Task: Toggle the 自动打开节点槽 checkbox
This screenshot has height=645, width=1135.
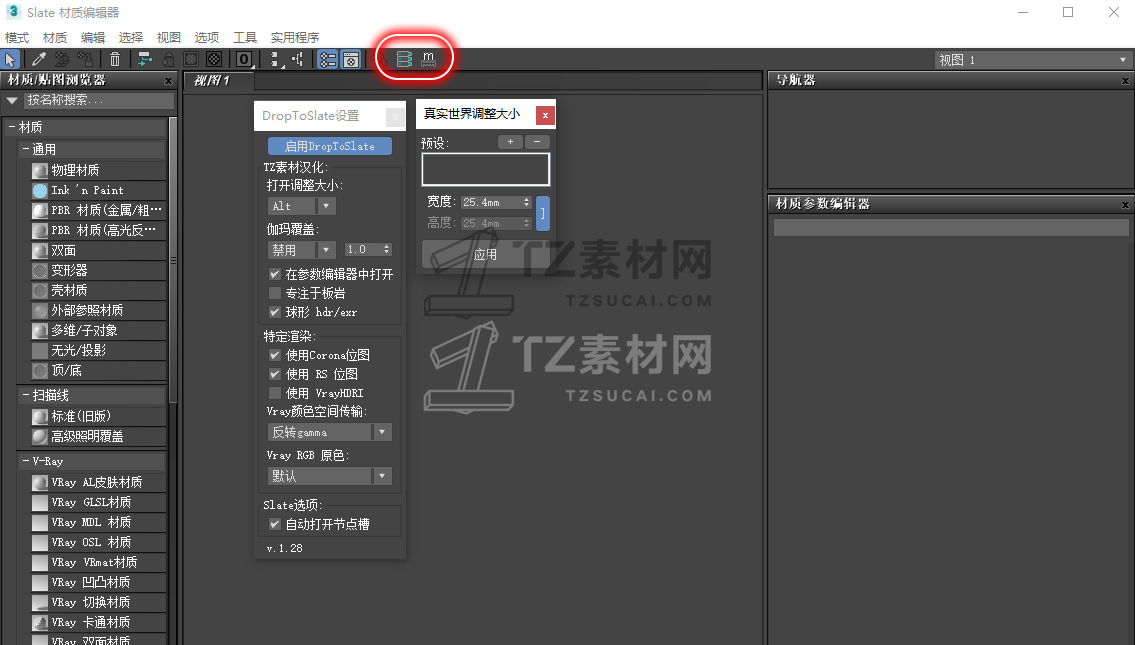Action: pyautogui.click(x=274, y=524)
